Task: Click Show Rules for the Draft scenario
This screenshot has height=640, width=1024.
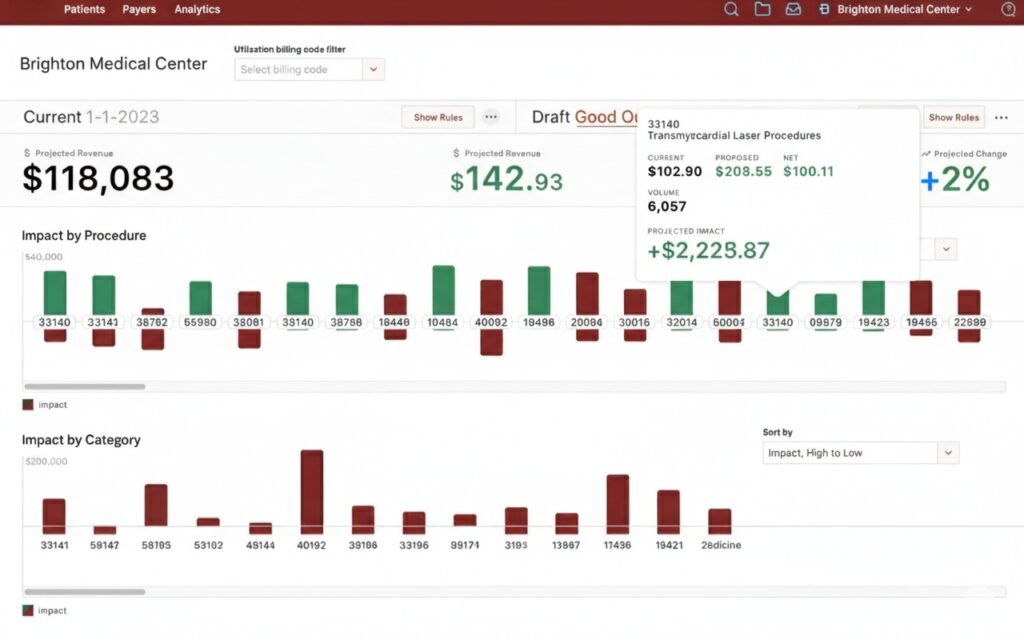Action: pyautogui.click(x=953, y=117)
